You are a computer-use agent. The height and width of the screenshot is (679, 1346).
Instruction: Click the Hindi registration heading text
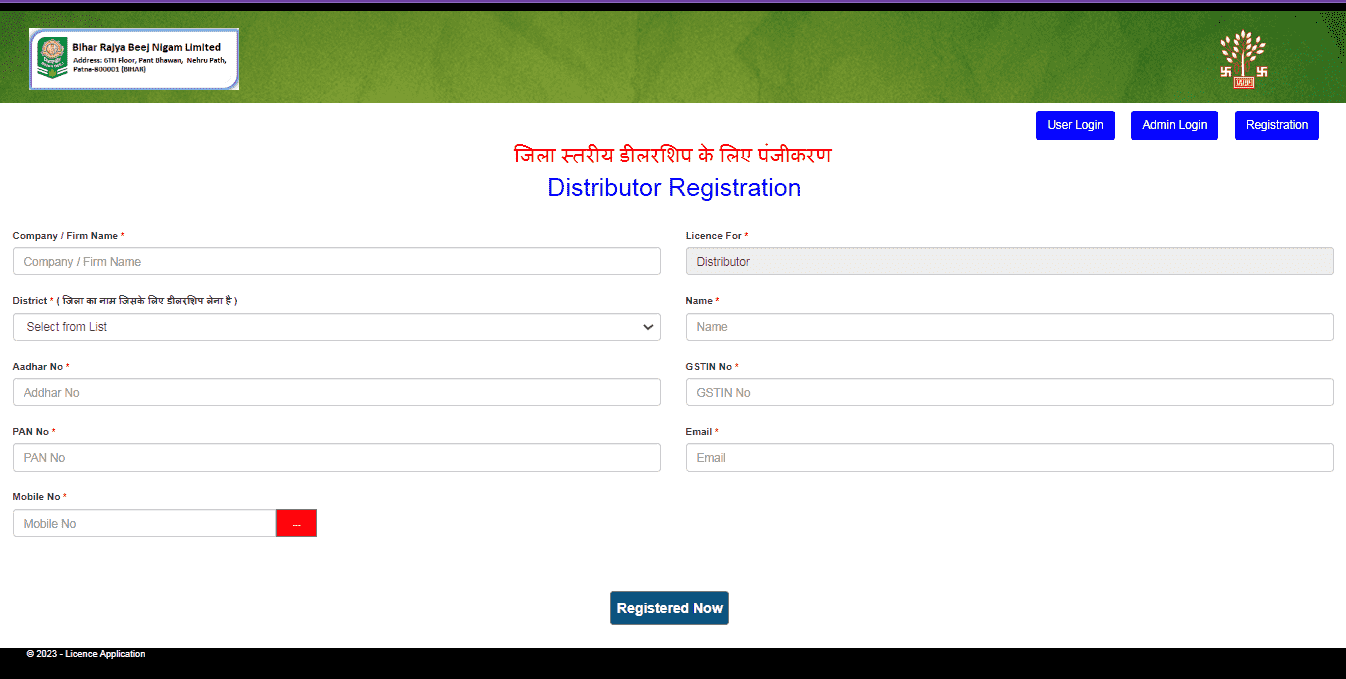click(x=673, y=155)
